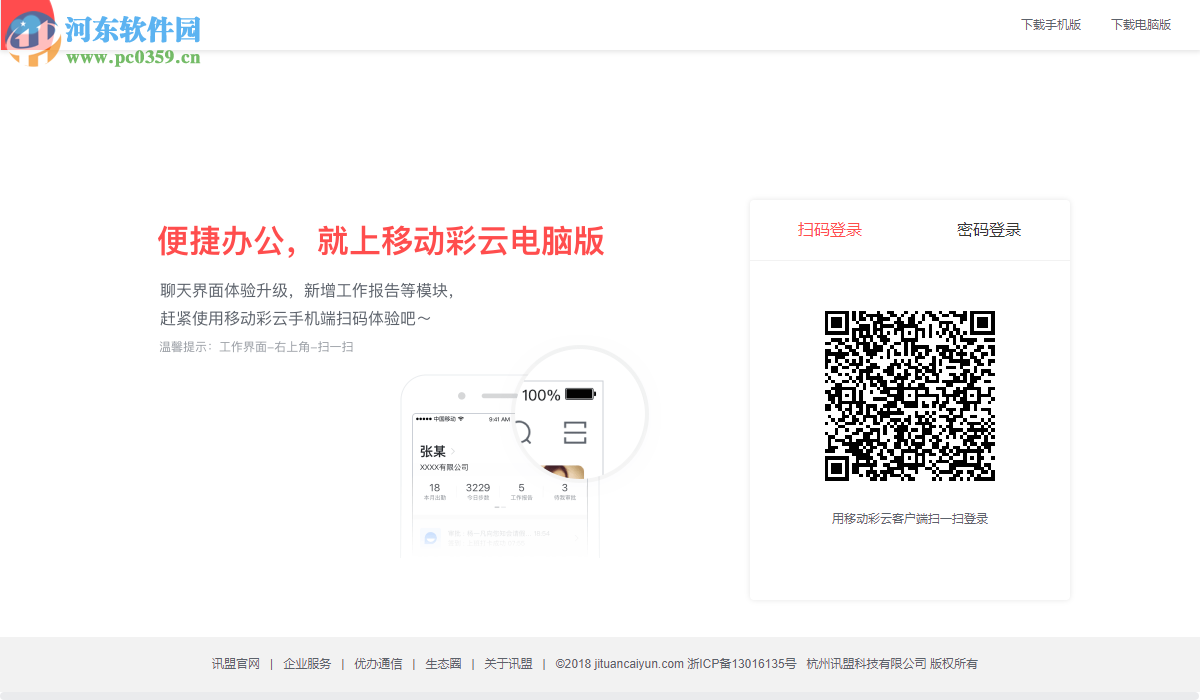The height and width of the screenshot is (700, 1200).
Task: Click the text 用移动彩云客户端扫一扫登录
Action: coord(910,519)
